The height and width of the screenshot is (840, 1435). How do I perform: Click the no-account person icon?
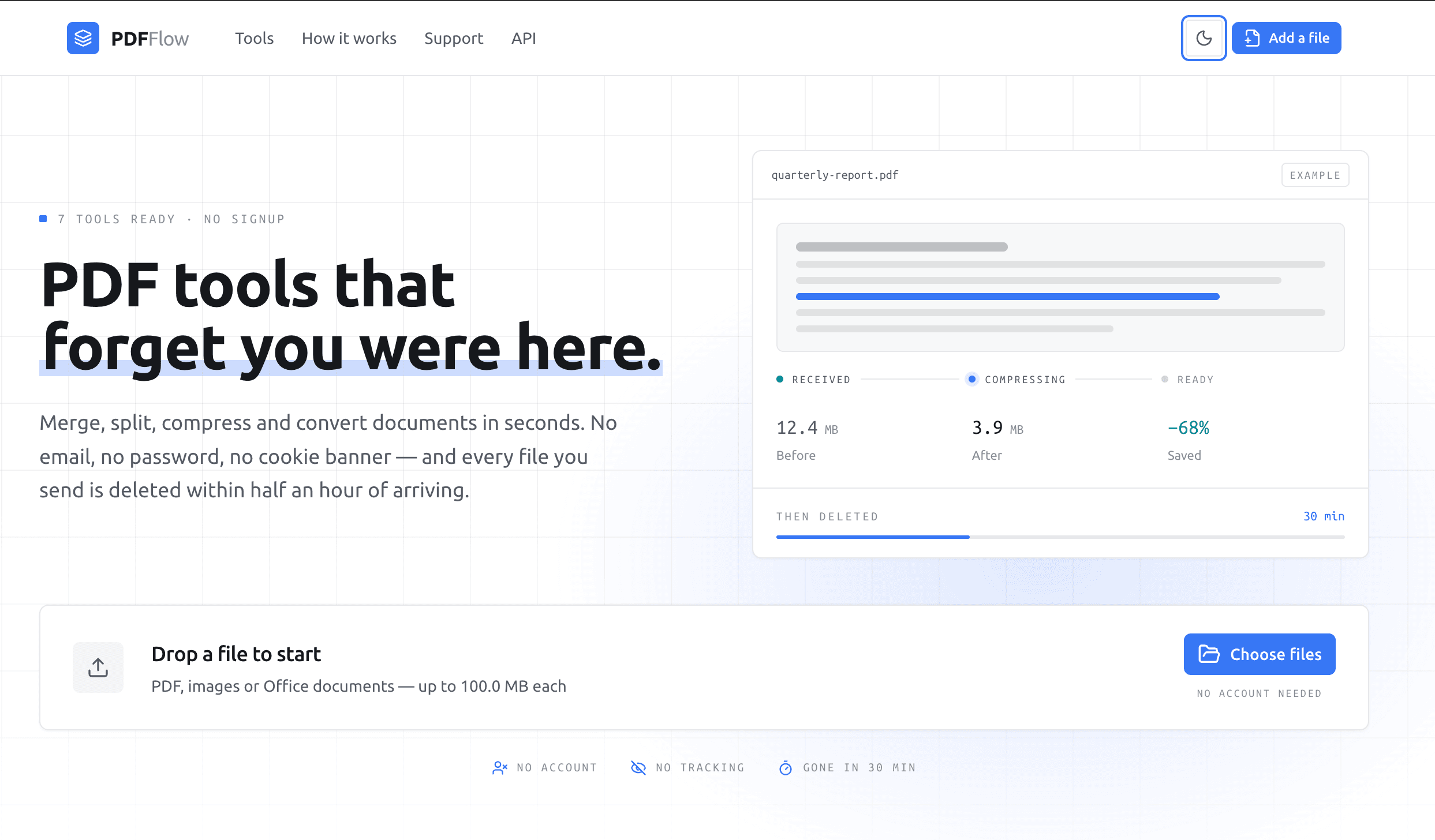(x=500, y=768)
